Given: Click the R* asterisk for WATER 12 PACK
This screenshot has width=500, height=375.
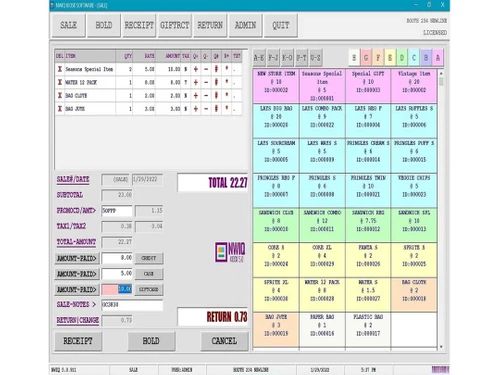Looking at the screenshot, I should tap(227, 82).
